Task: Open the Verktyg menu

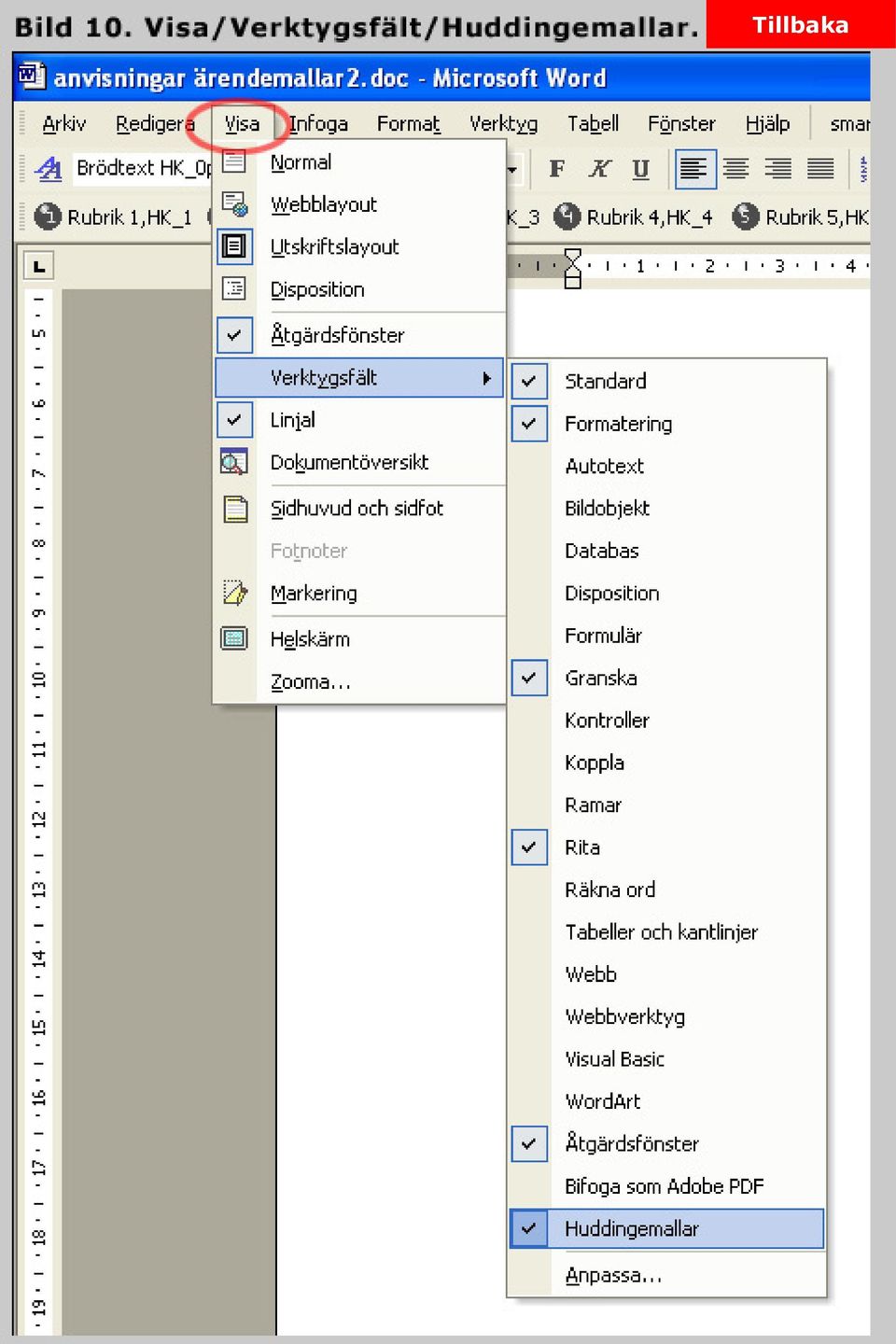Action: click(503, 124)
